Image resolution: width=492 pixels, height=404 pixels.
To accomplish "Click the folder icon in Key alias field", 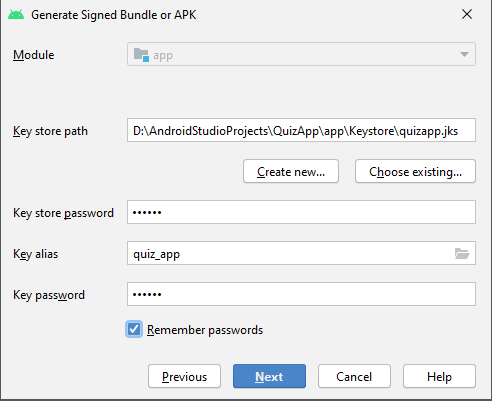I will [x=462, y=254].
